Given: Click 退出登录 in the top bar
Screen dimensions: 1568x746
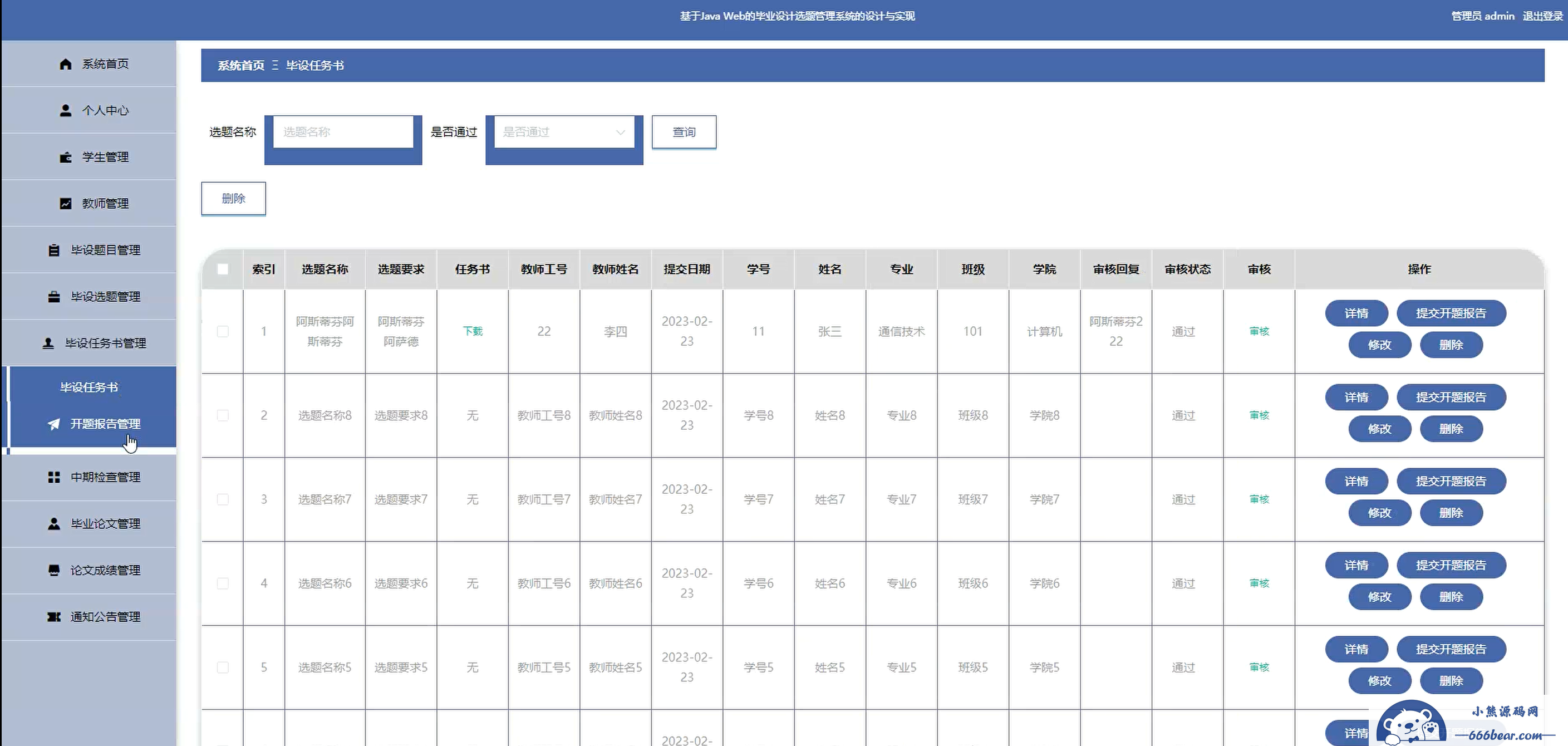Looking at the screenshot, I should [x=1542, y=17].
